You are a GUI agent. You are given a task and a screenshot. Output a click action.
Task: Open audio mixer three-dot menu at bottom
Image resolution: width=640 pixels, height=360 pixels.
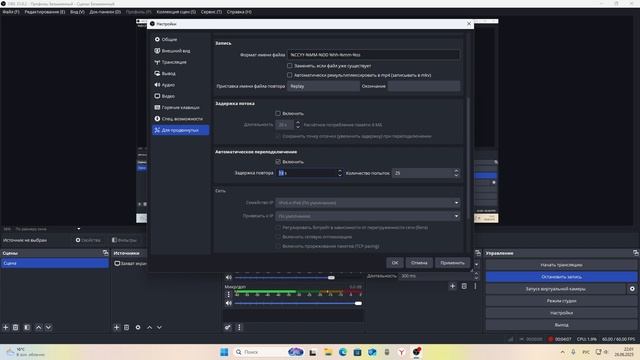click(x=239, y=327)
